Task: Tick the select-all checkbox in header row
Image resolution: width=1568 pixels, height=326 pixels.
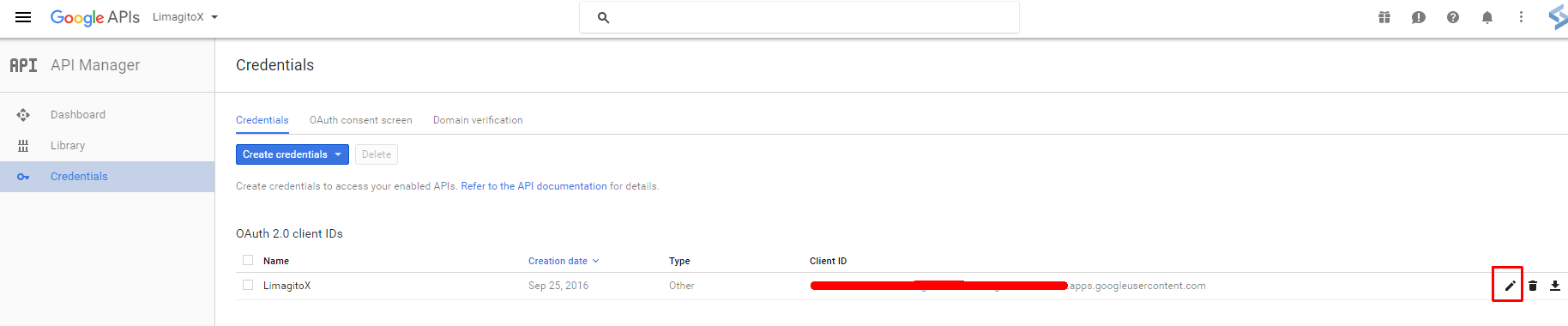Action: click(248, 260)
